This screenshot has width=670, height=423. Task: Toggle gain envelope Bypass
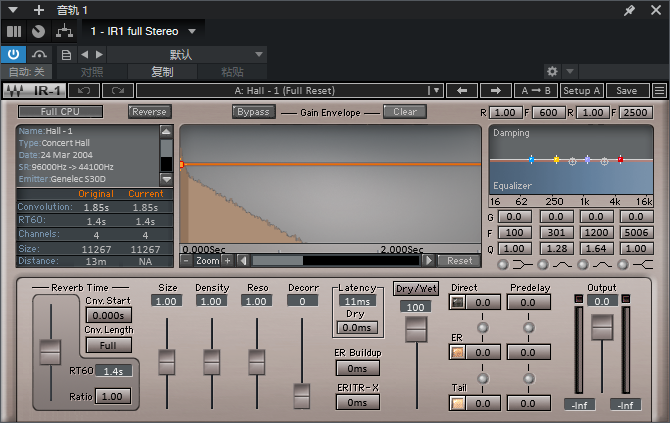[x=253, y=112]
